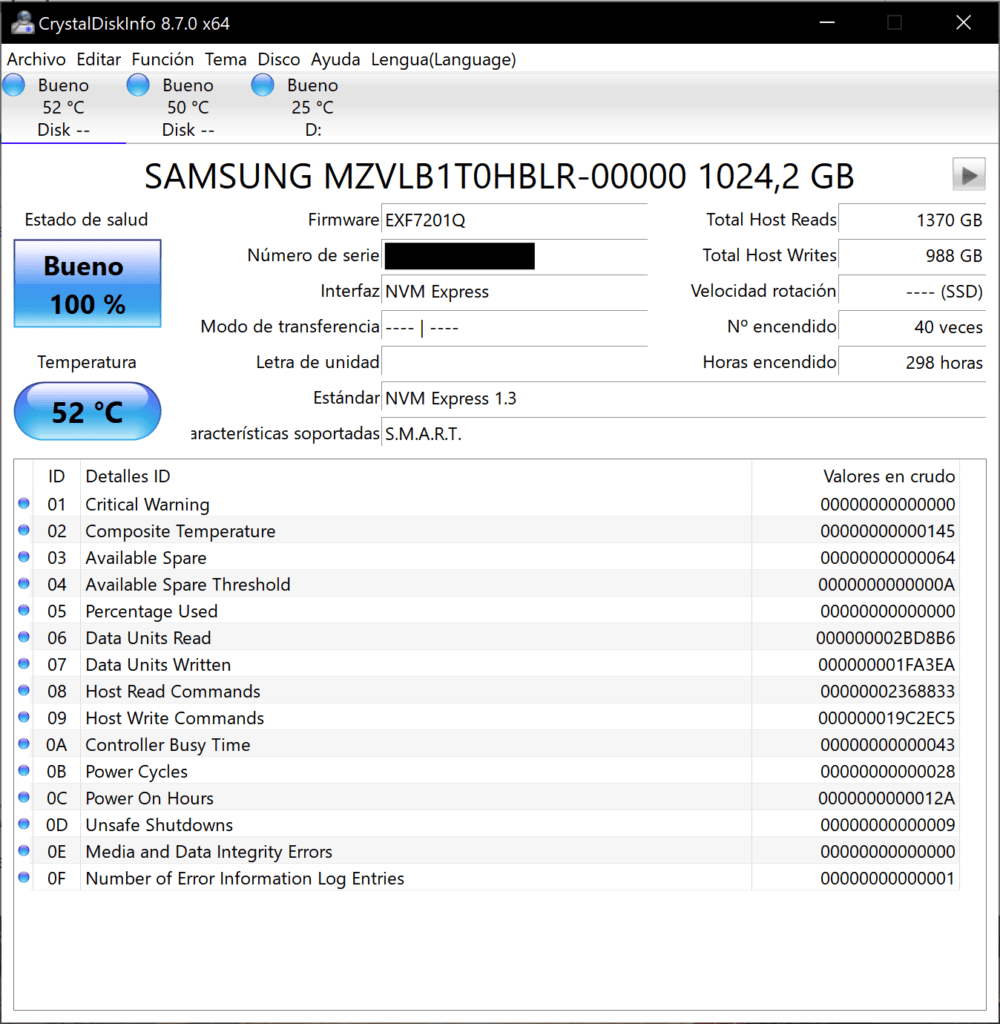The width and height of the screenshot is (1000, 1024).
Task: Open the Tema menu
Action: coord(226,60)
